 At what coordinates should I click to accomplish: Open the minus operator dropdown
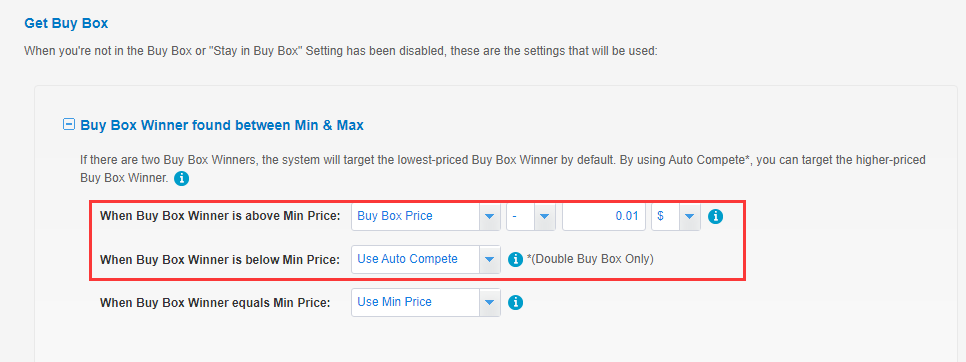(531, 217)
